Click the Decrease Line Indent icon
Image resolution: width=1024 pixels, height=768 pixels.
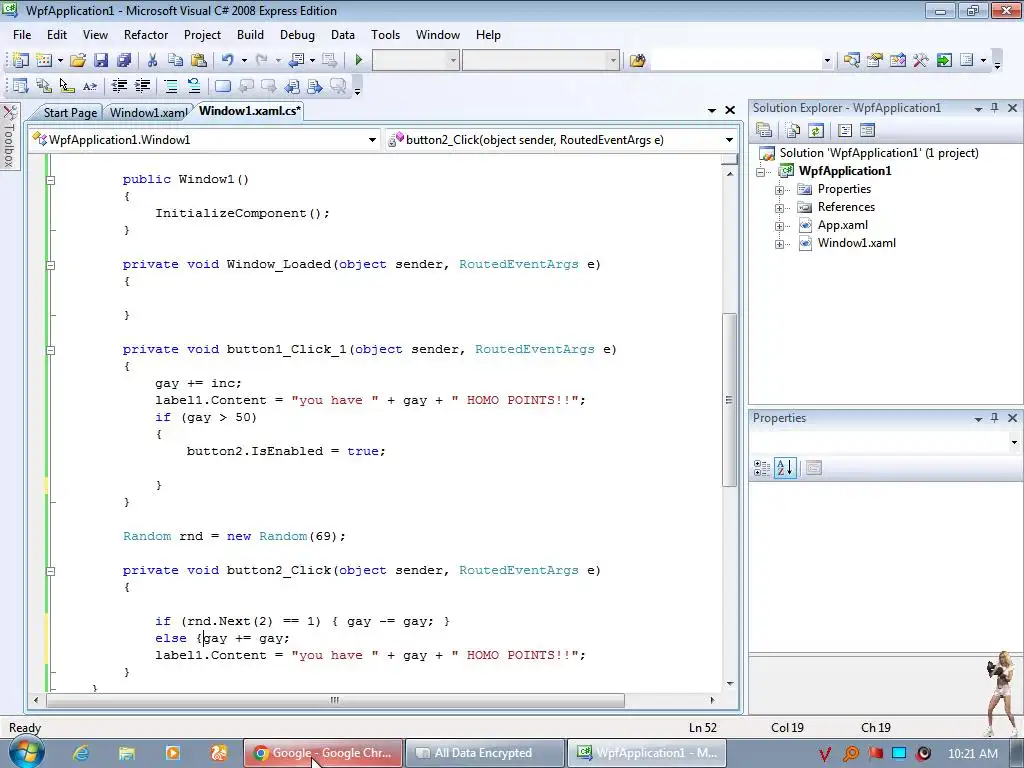coord(119,86)
